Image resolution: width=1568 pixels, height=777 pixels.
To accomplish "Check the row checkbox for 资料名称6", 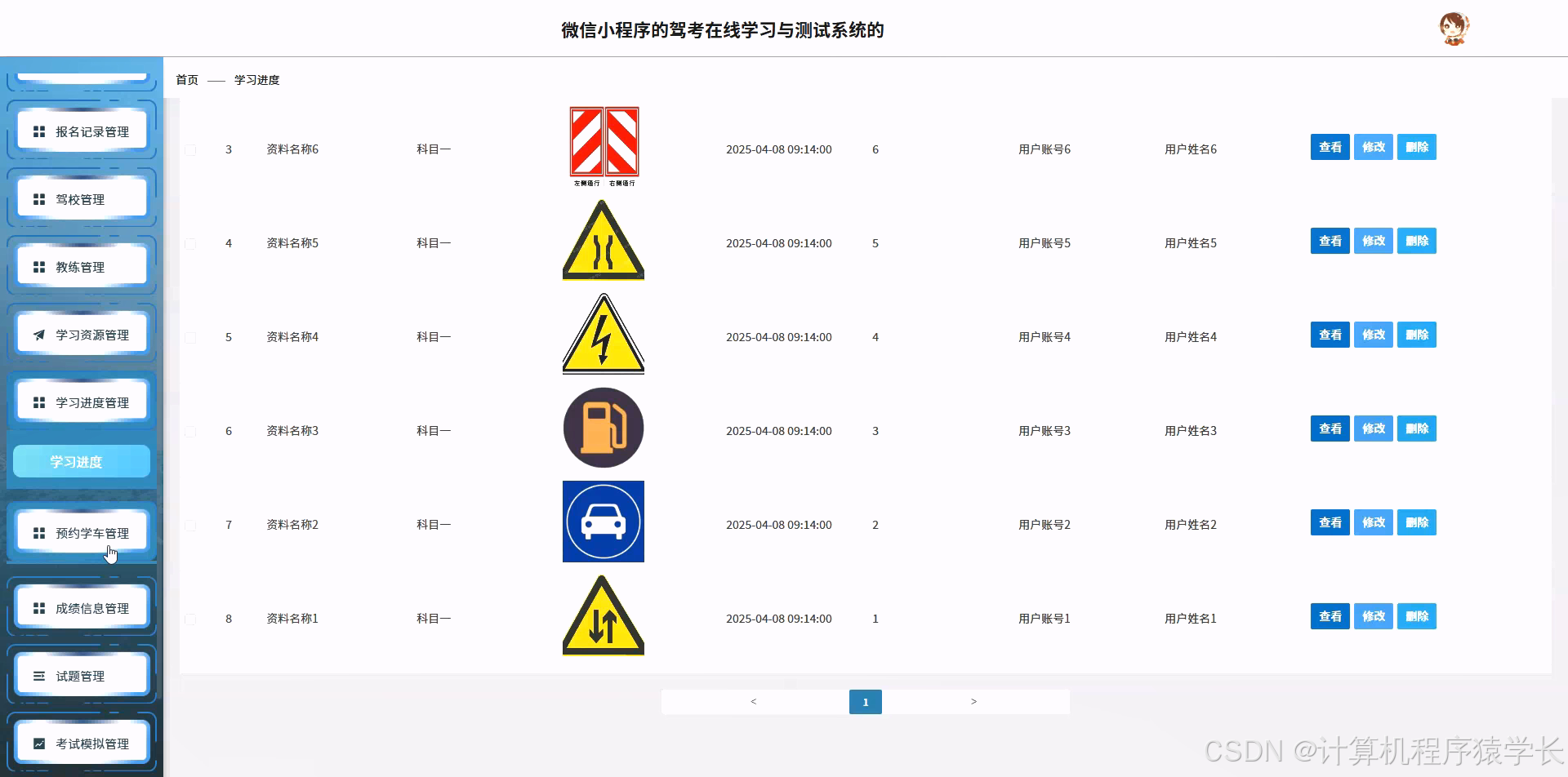I will click(190, 149).
